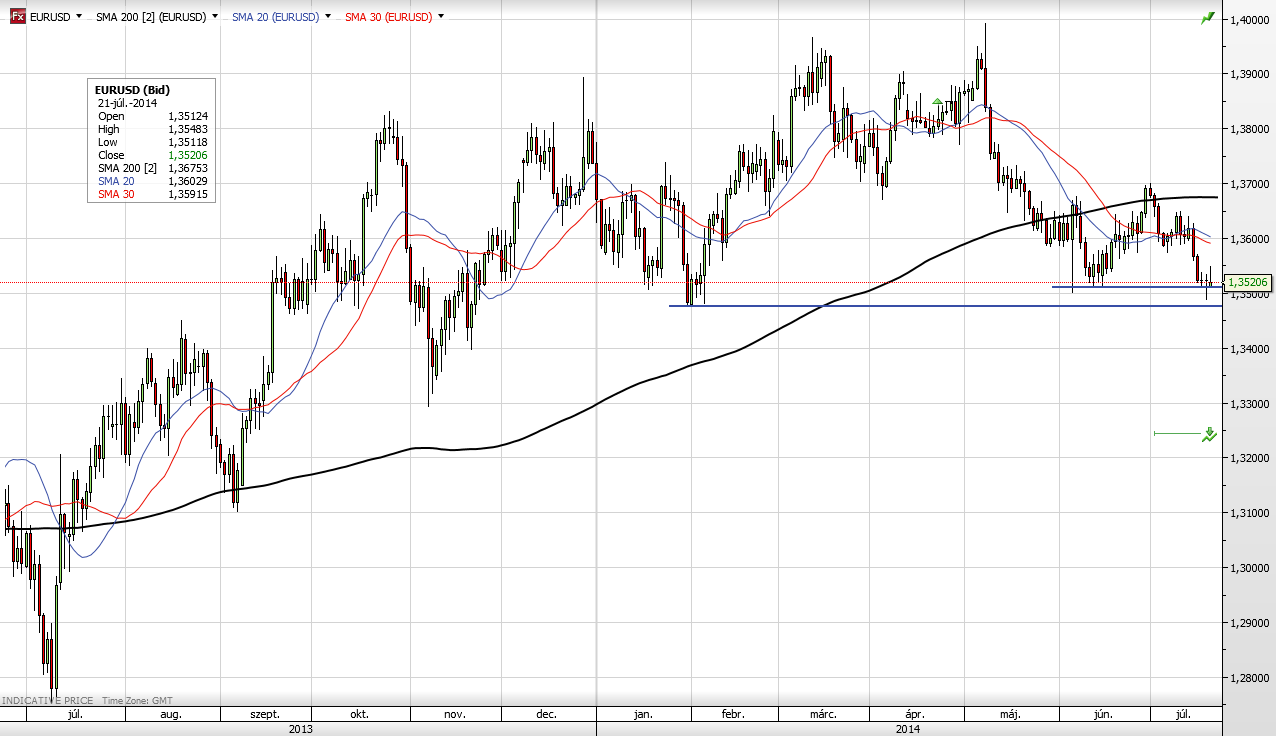Viewport: 1276px width, 736px height.
Task: Click the date 21-júl.-2014 in info box
Action: point(128,103)
